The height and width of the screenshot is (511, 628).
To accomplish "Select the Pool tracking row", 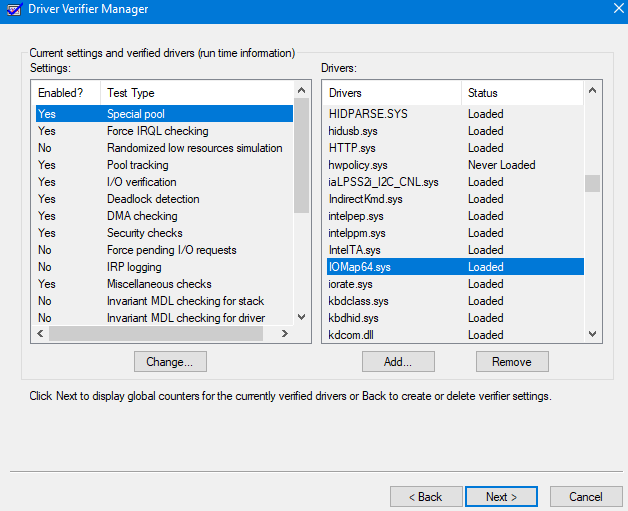I will point(164,165).
